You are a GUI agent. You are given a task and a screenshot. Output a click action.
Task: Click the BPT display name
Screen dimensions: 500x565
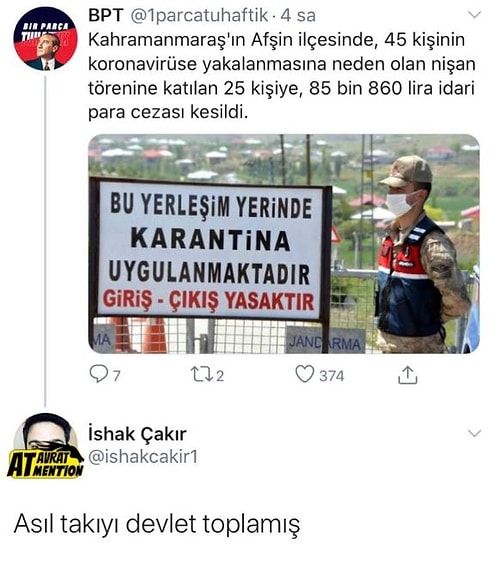click(x=106, y=15)
